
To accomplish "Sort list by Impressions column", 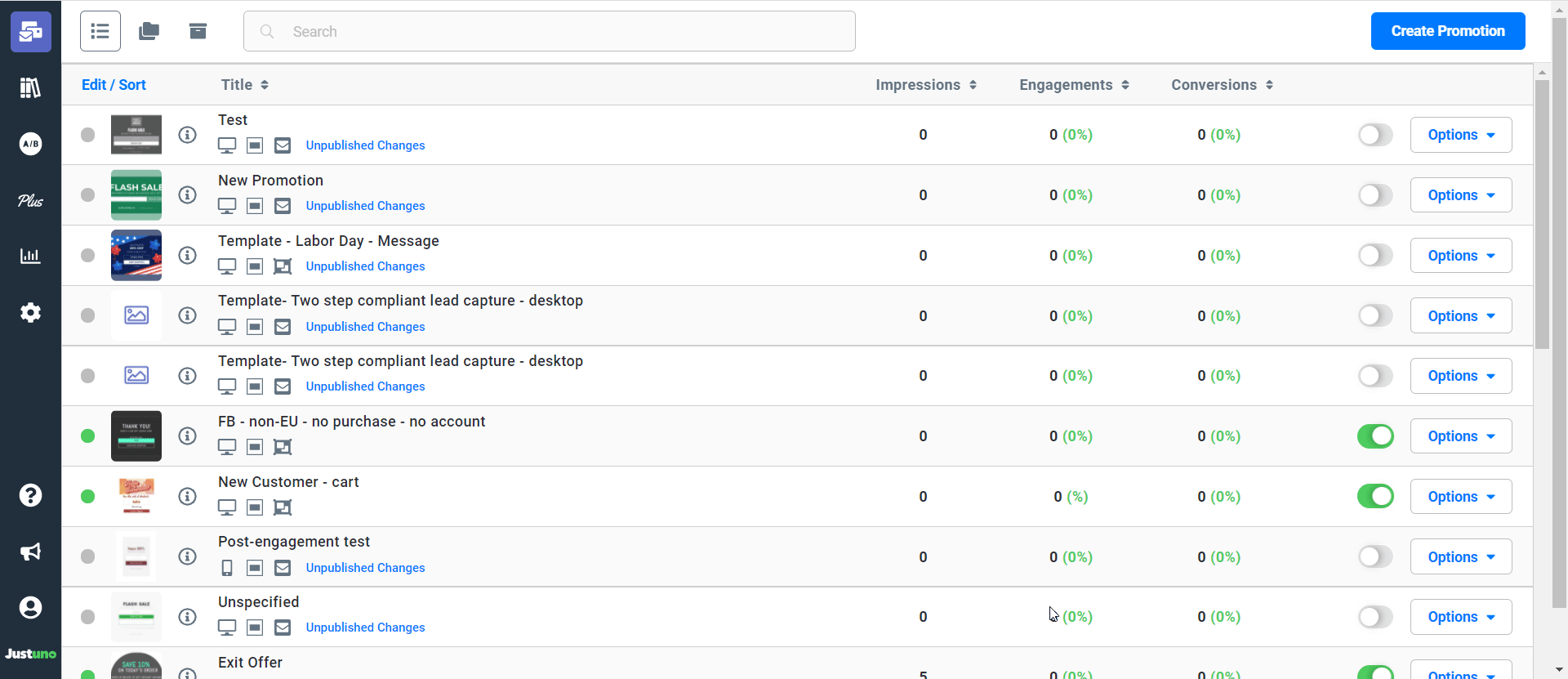I will point(925,85).
